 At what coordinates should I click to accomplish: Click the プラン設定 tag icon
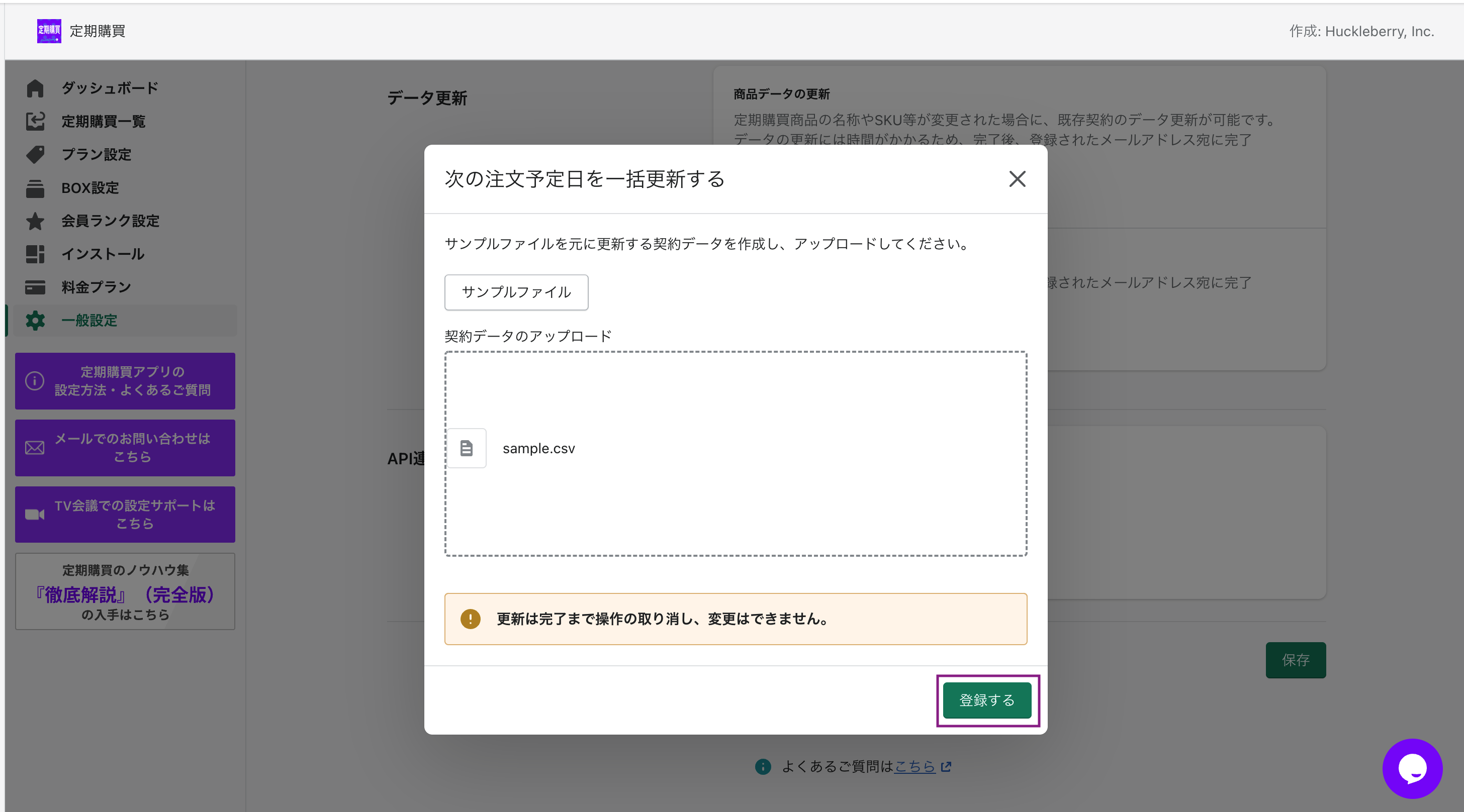(35, 154)
